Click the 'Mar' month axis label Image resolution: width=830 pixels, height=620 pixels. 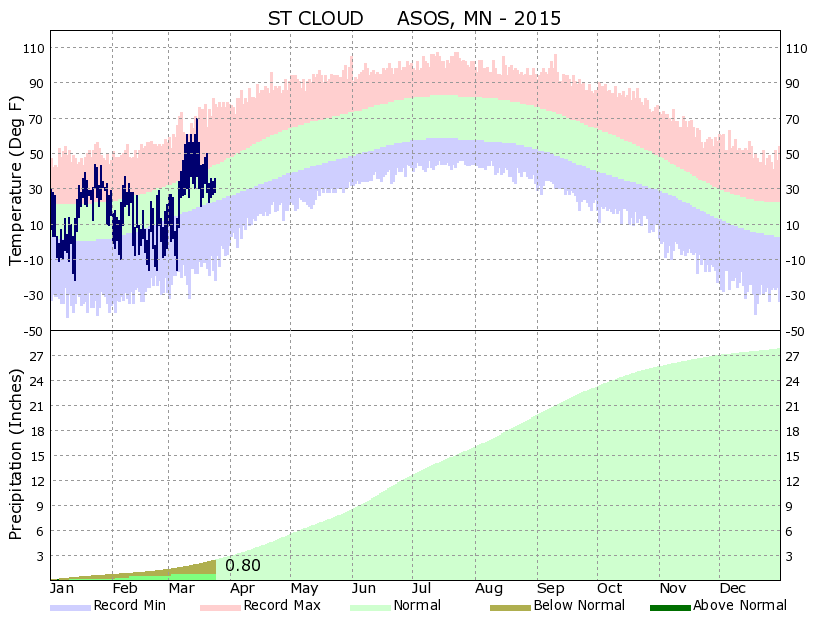pyautogui.click(x=182, y=588)
